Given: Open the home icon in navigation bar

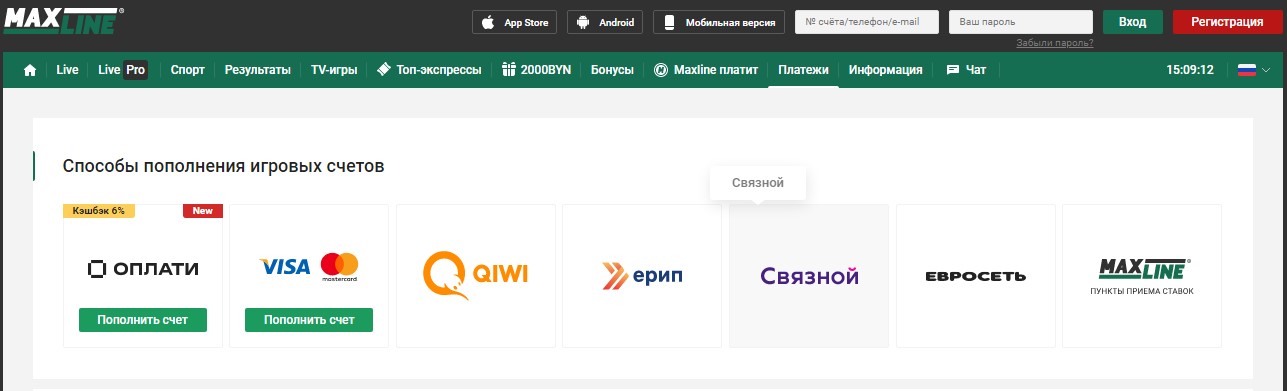Looking at the screenshot, I should click(30, 70).
